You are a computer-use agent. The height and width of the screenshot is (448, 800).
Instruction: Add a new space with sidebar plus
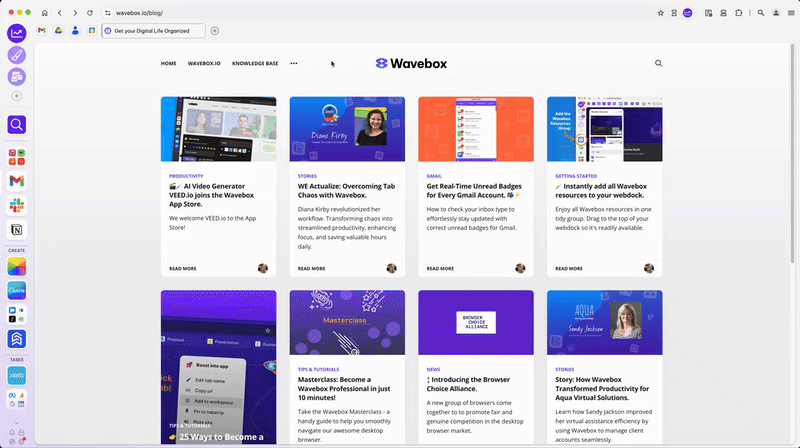pos(17,96)
